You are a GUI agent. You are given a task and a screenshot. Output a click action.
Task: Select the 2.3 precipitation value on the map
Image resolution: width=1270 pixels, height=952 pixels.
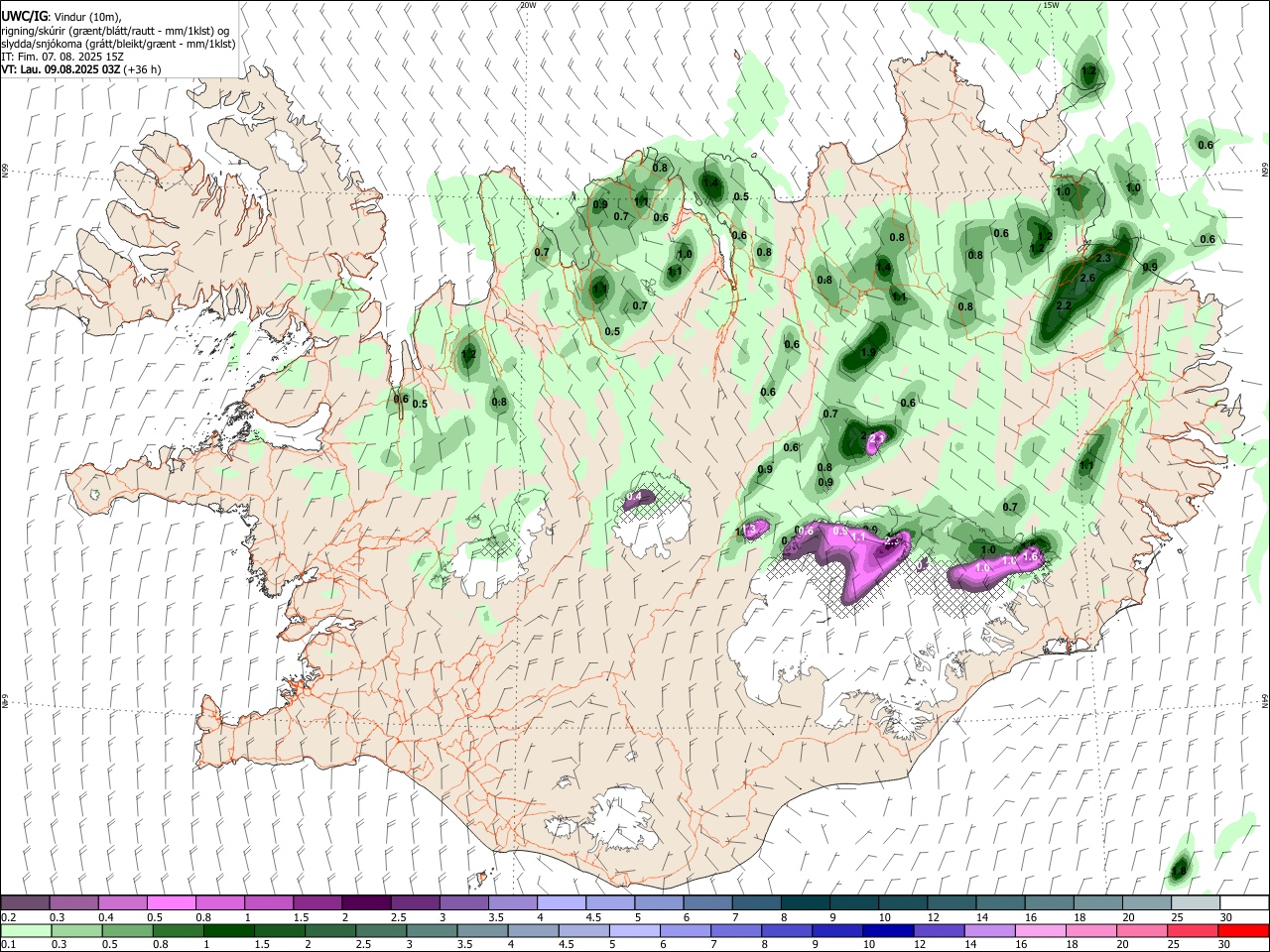click(x=1103, y=258)
